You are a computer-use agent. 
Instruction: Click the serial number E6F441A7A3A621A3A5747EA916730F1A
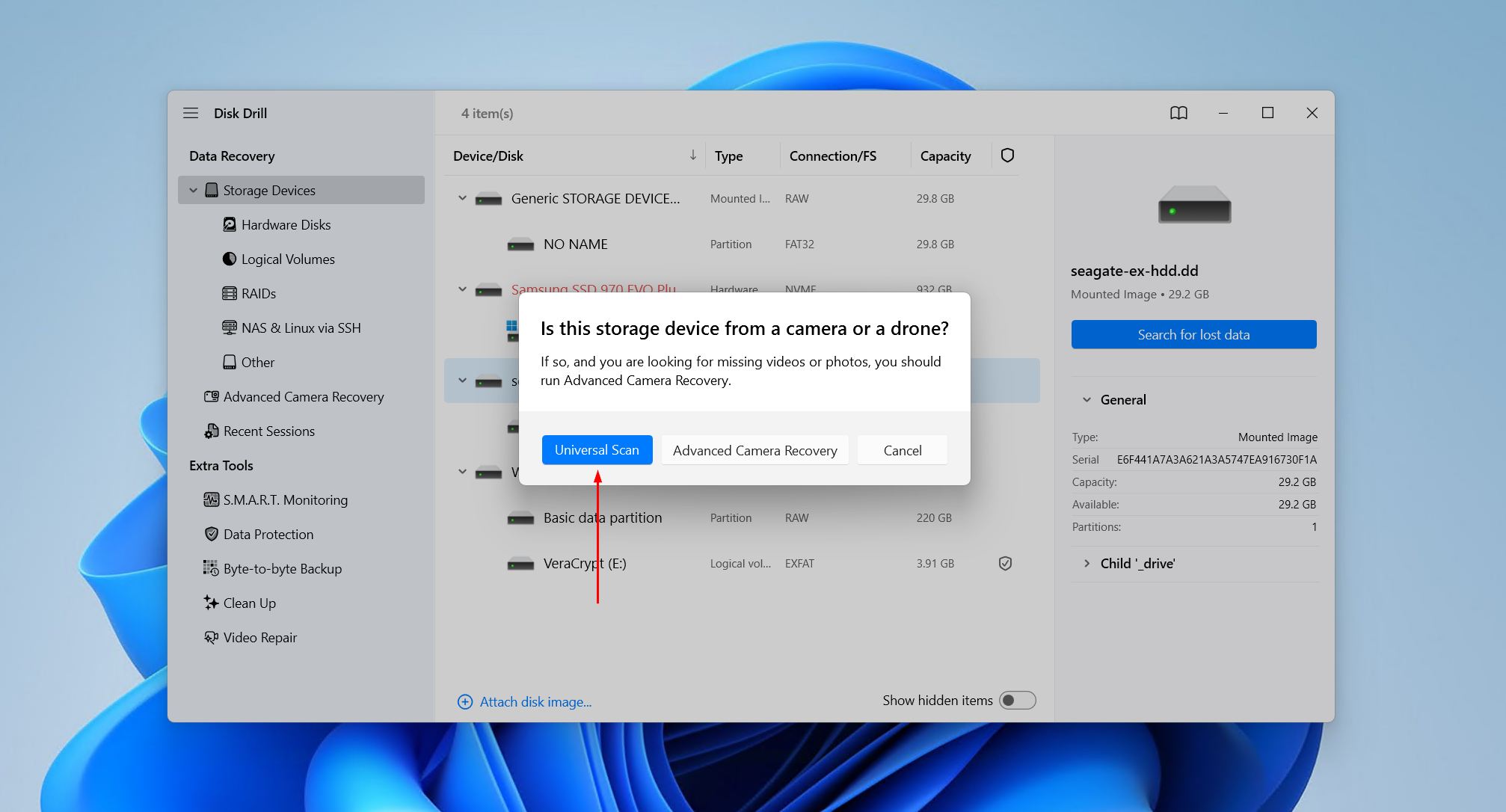[x=1217, y=459]
